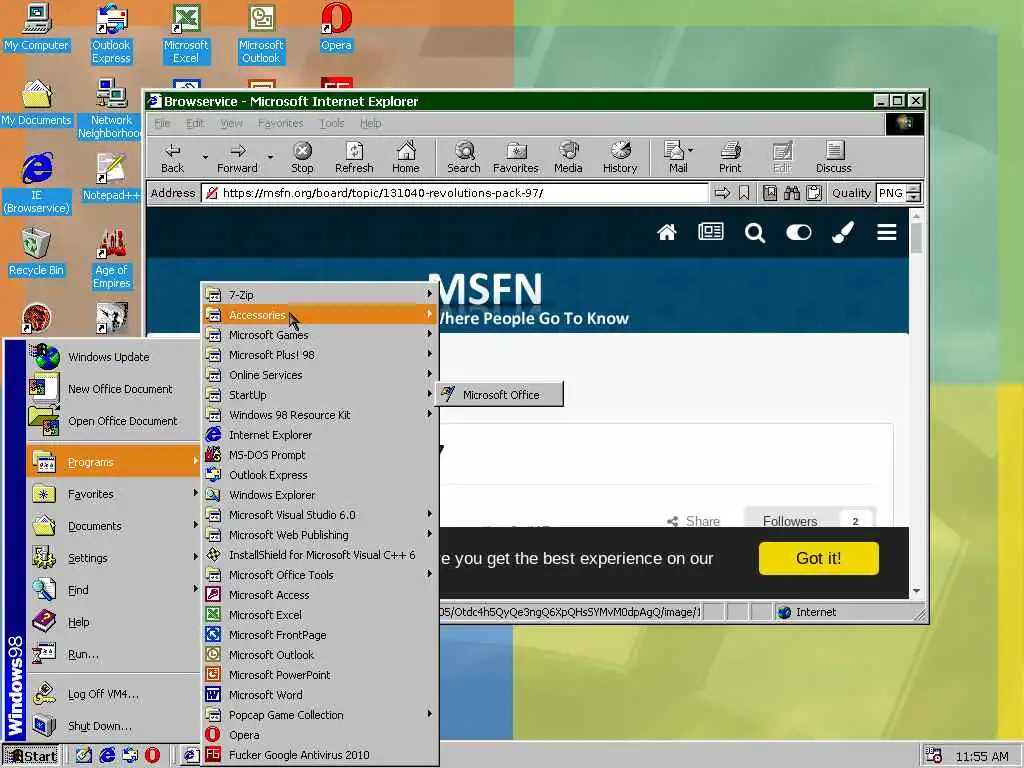Open the Accessories menu entry
Screen dimensions: 1024x768
pyautogui.click(x=319, y=315)
